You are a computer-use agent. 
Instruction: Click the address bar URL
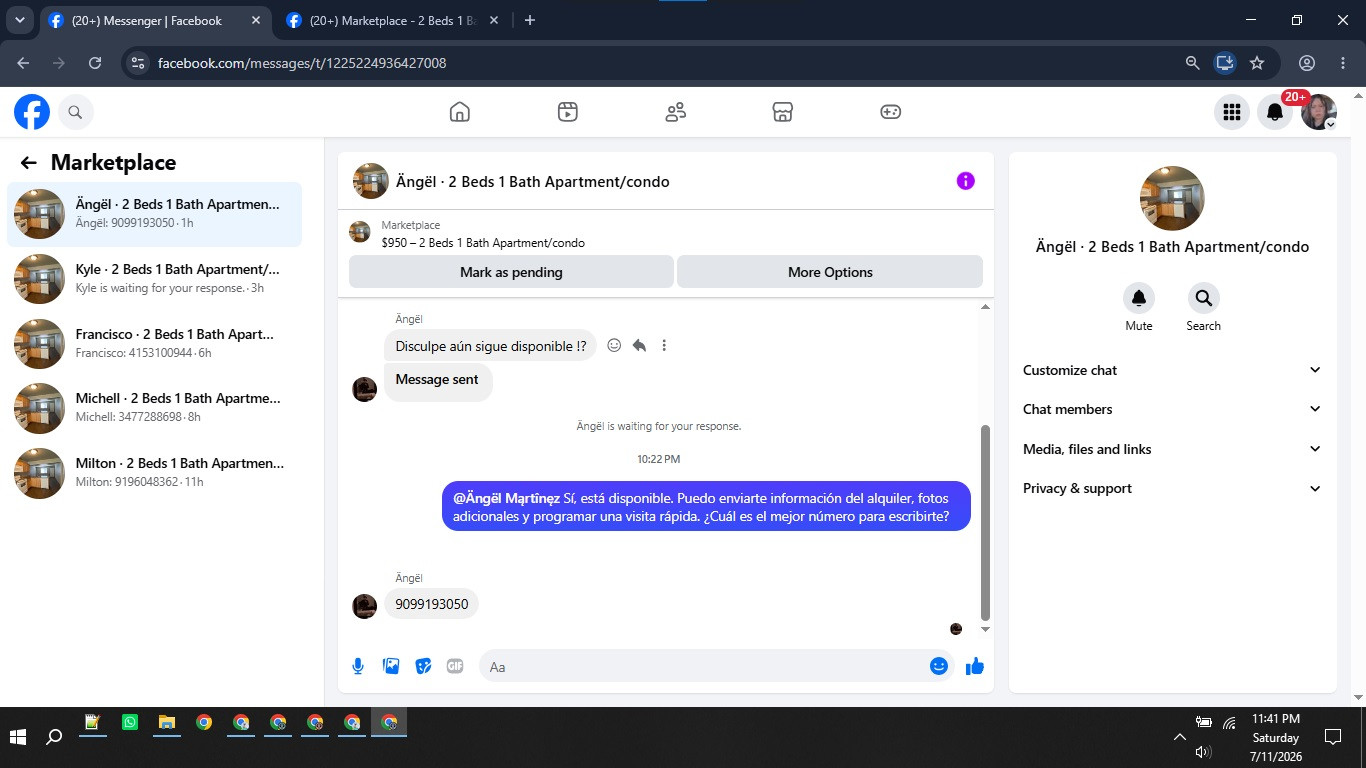tap(302, 63)
